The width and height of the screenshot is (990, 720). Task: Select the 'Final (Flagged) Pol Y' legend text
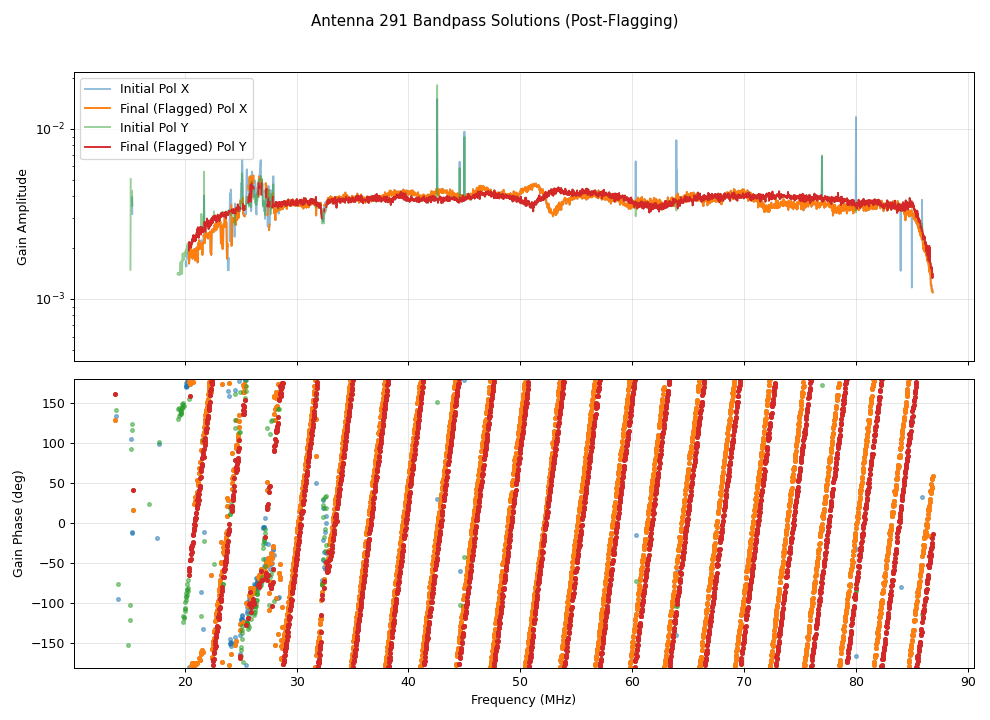183,147
